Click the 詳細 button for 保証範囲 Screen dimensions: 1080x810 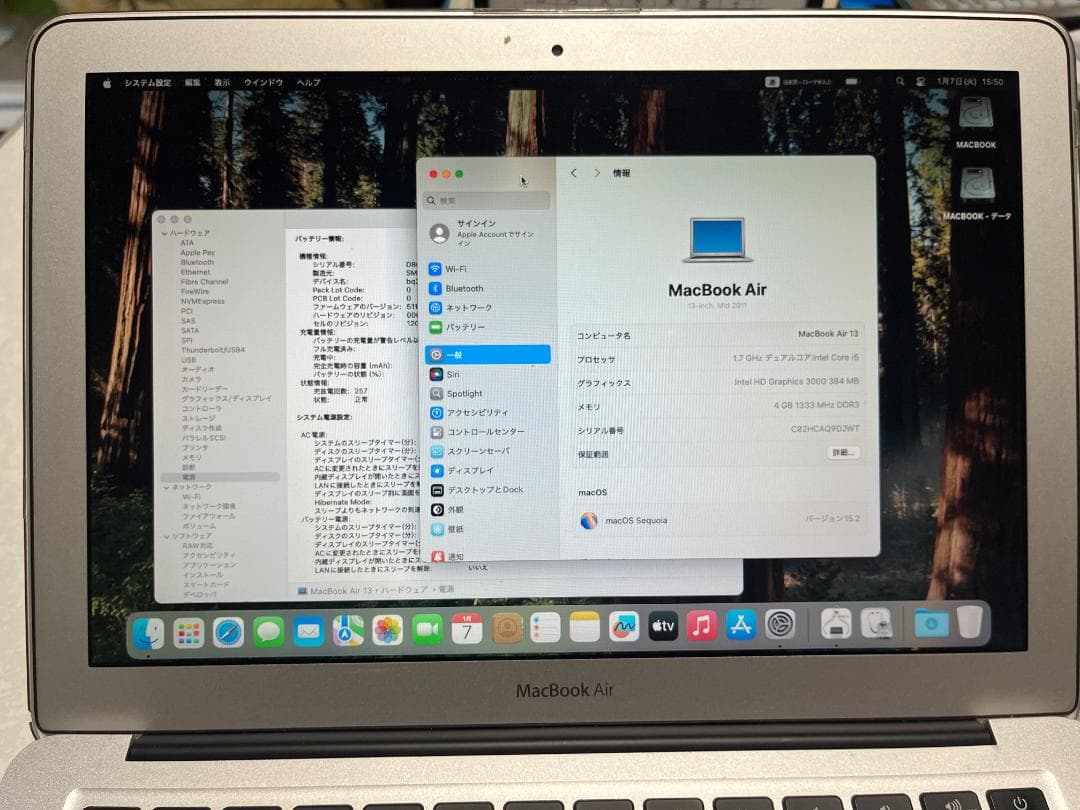(842, 453)
